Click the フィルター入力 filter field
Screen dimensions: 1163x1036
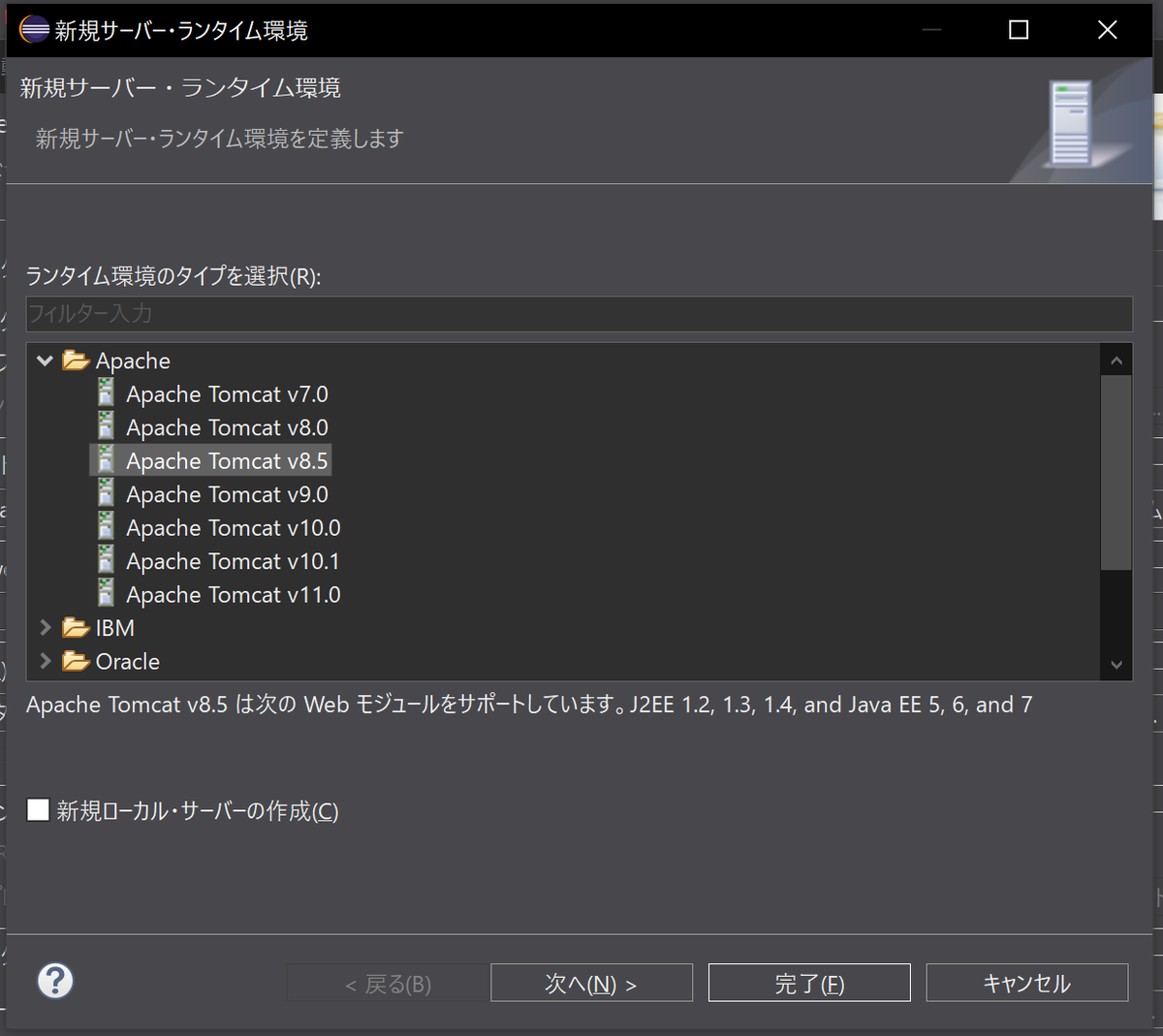(579, 314)
